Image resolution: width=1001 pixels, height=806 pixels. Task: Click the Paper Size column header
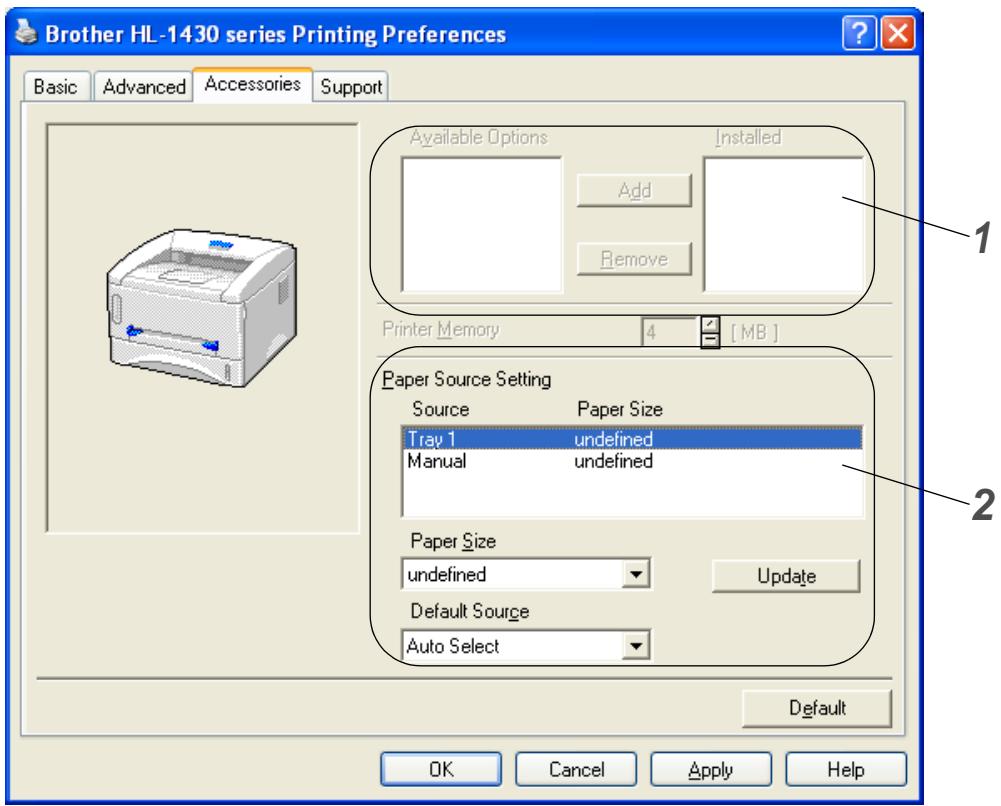coord(620,409)
